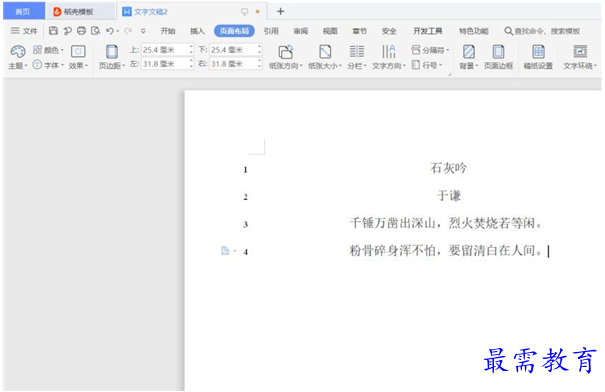605x392 pixels.
Task: Click the bottom margin 25.4 毫米 field
Action: pos(233,50)
